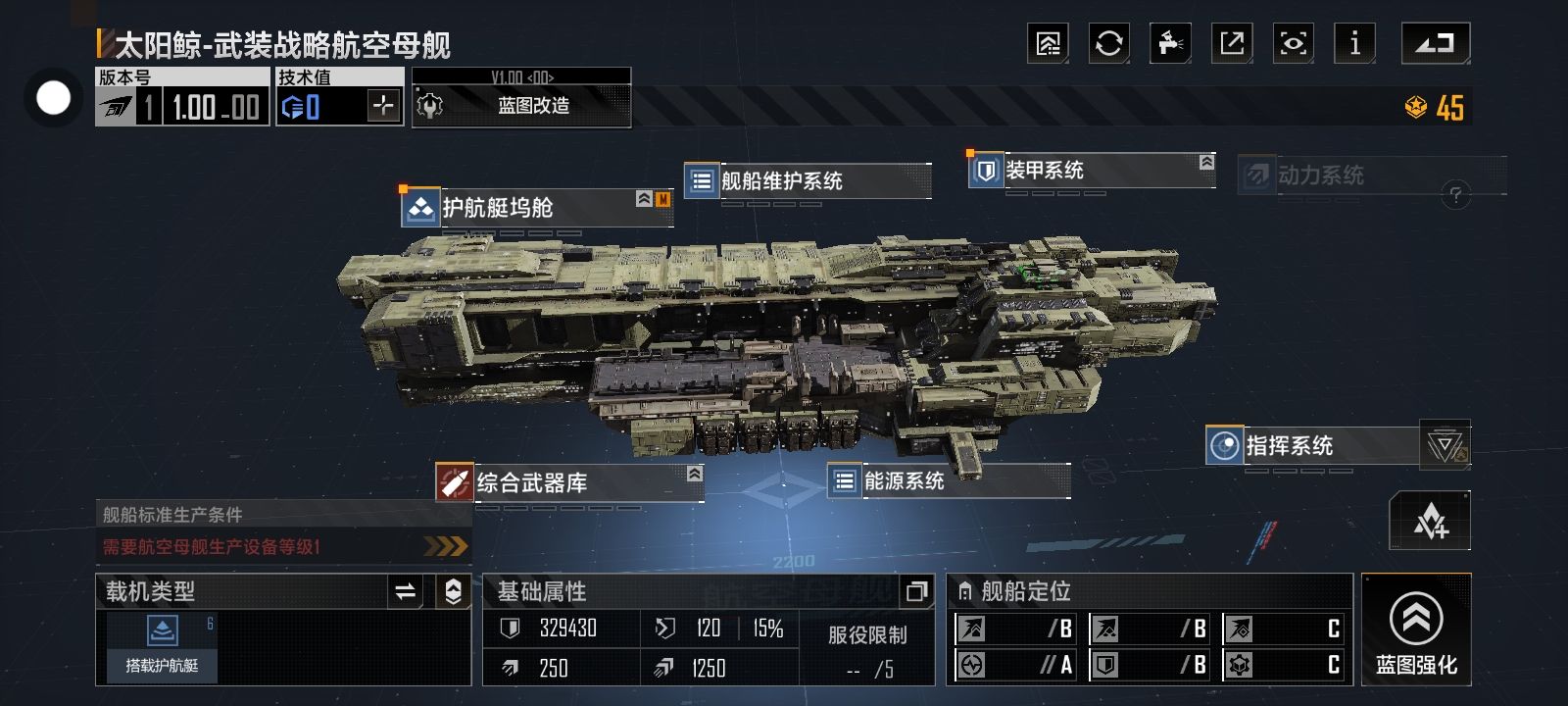The image size is (1568, 706).
Task: Expand the 护航艇坞舱 module chevron
Action: tap(644, 199)
